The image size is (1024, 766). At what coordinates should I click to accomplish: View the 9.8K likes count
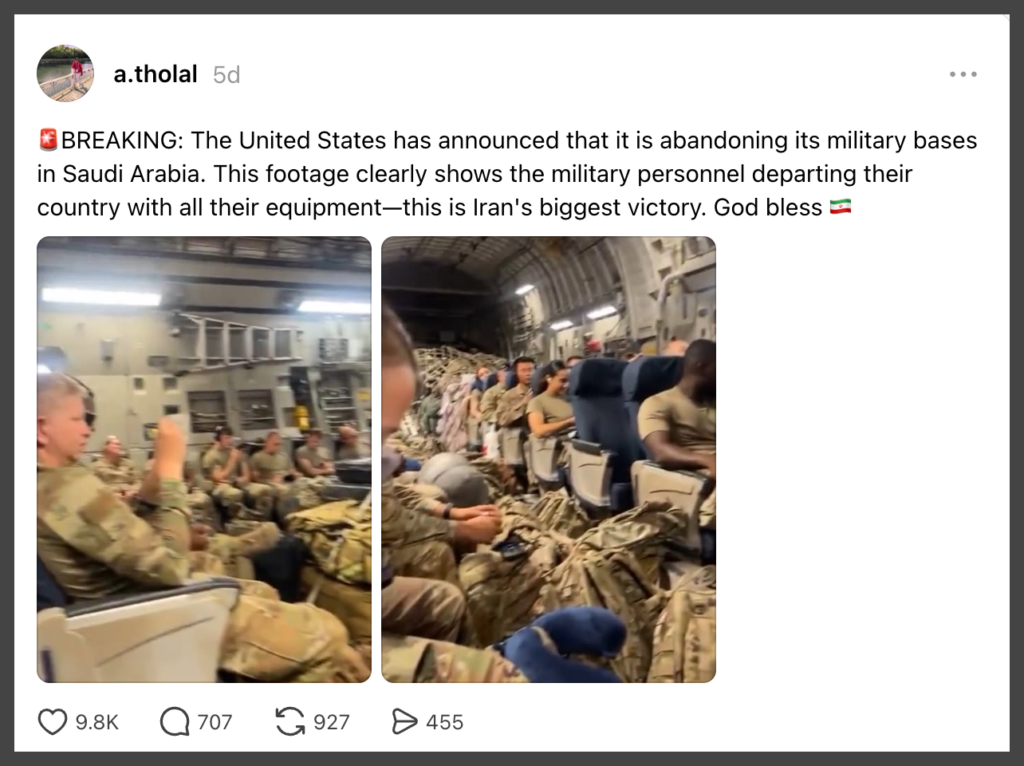(97, 722)
